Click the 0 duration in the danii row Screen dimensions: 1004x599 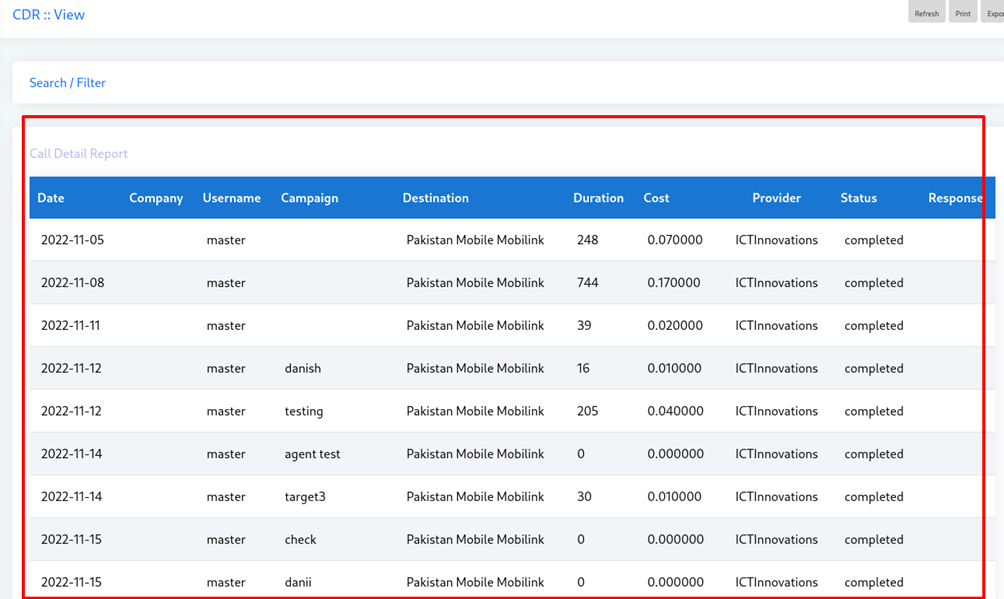581,582
